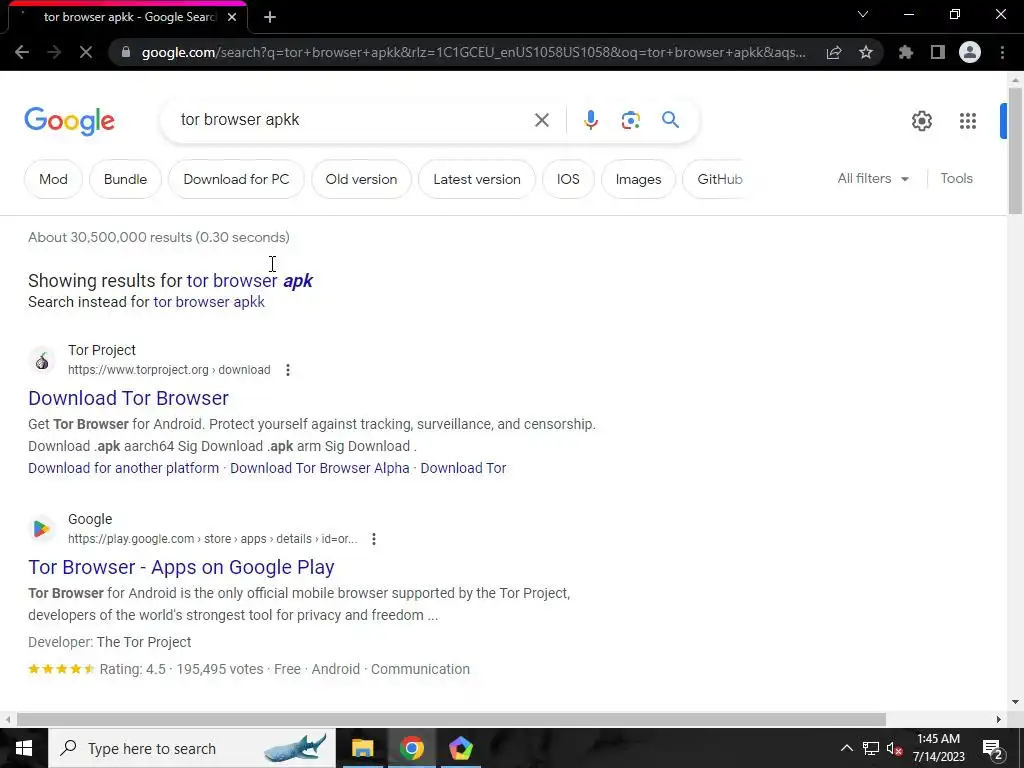This screenshot has width=1024, height=768.
Task: Search instead for tor browser apkk
Action: 209,302
